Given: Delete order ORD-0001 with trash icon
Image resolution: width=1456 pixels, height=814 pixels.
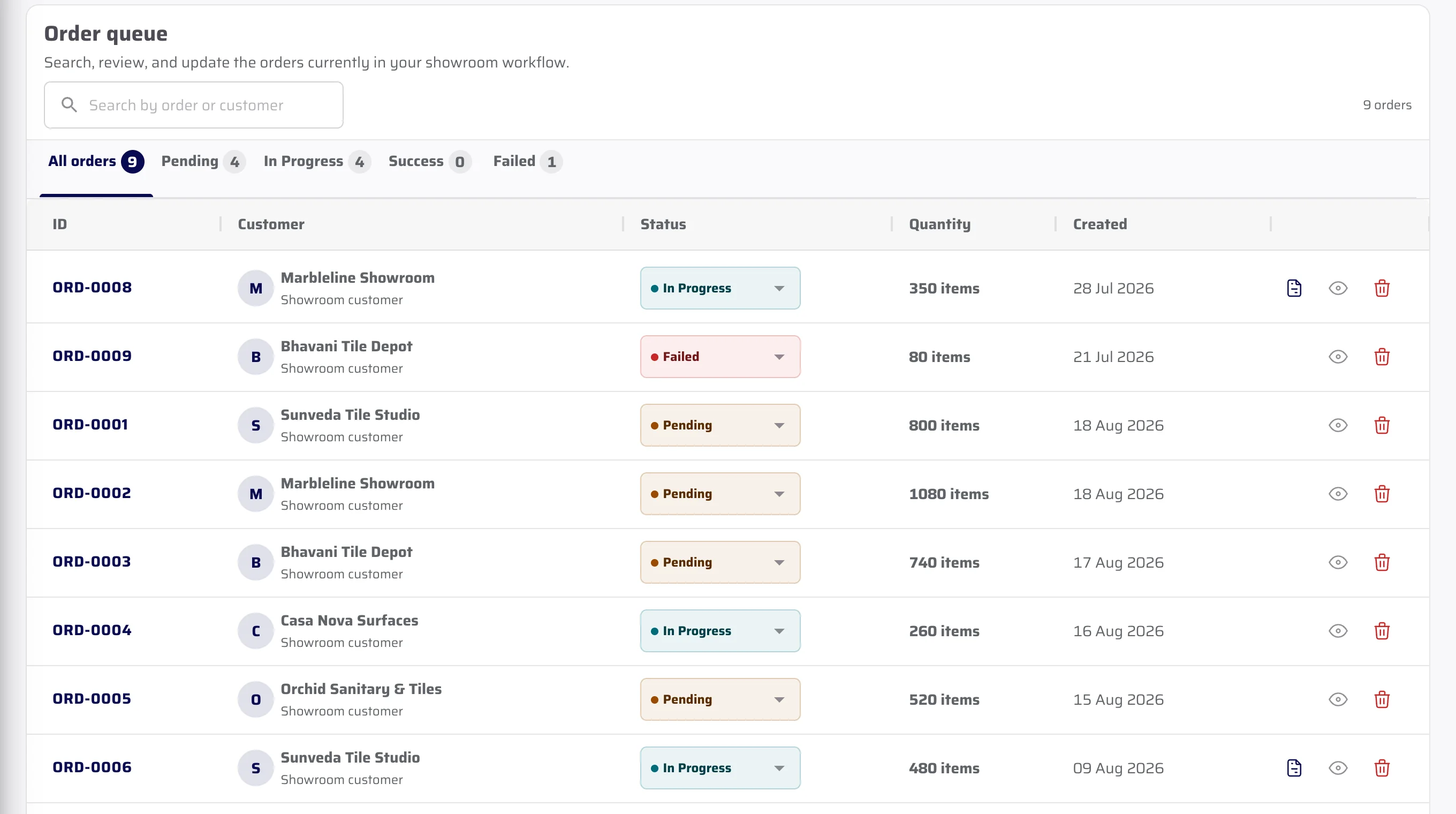Looking at the screenshot, I should 1382,425.
